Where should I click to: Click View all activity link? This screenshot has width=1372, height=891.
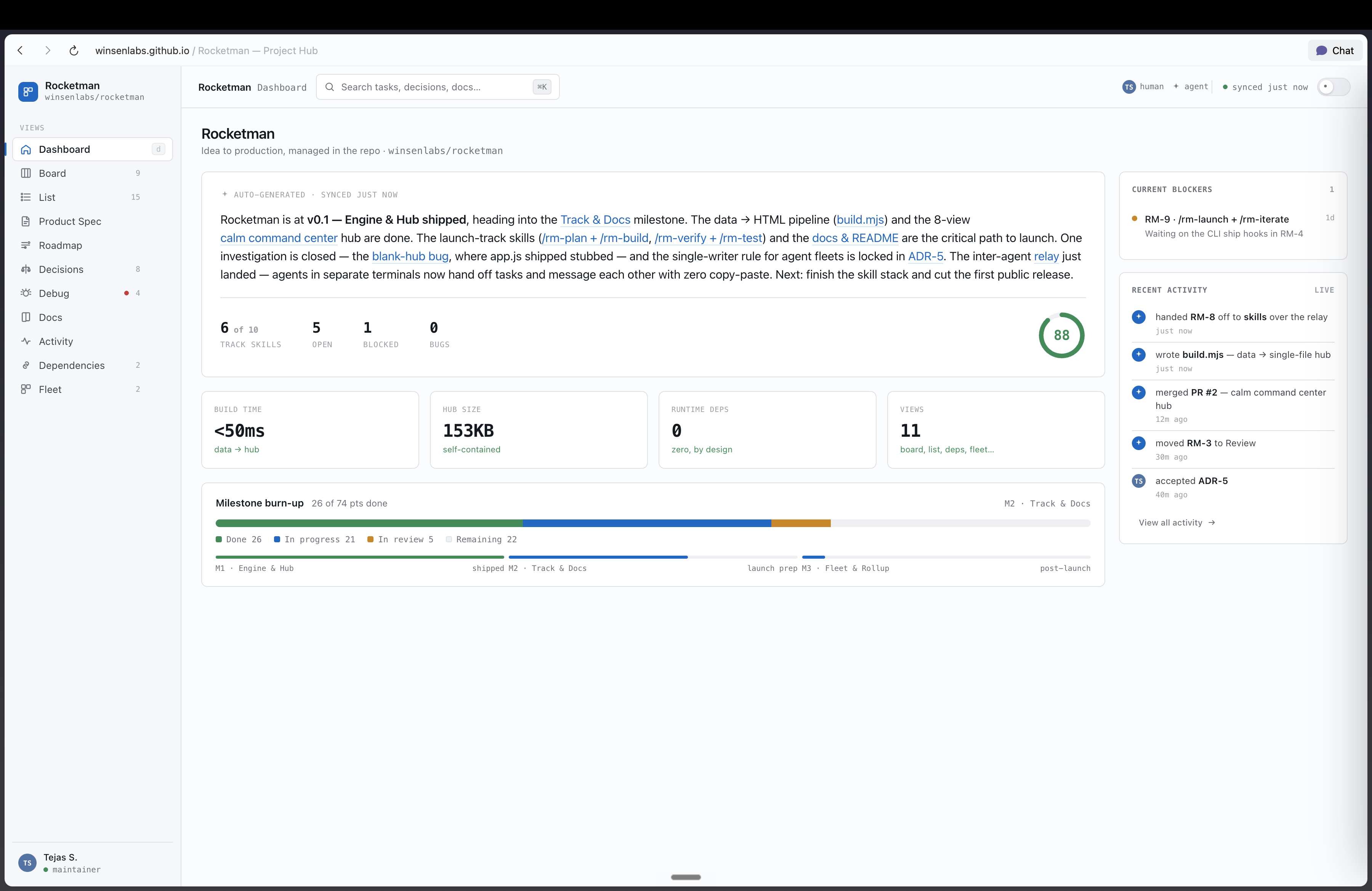tap(1176, 523)
